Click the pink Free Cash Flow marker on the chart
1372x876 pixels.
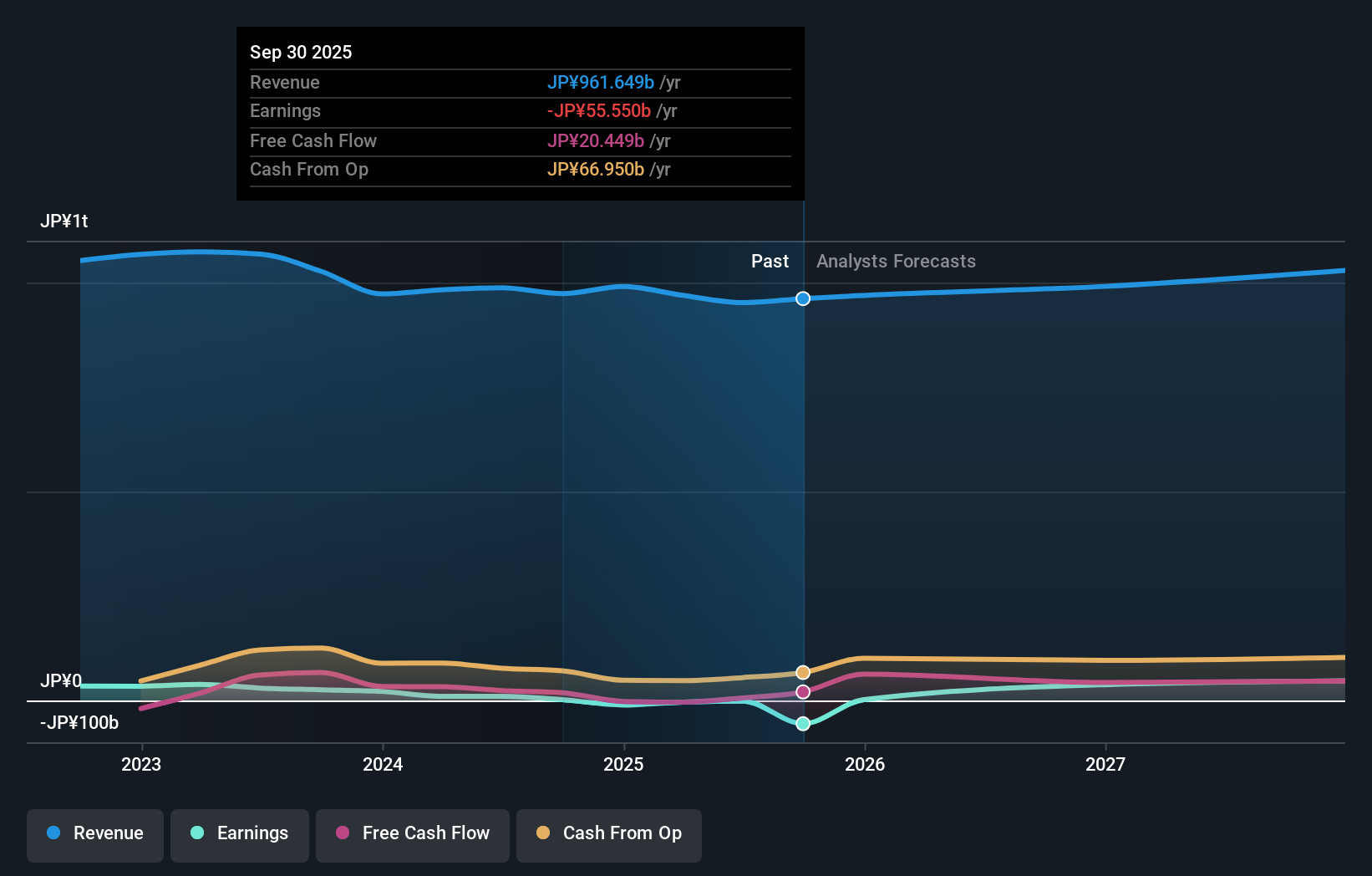pyautogui.click(x=802, y=691)
